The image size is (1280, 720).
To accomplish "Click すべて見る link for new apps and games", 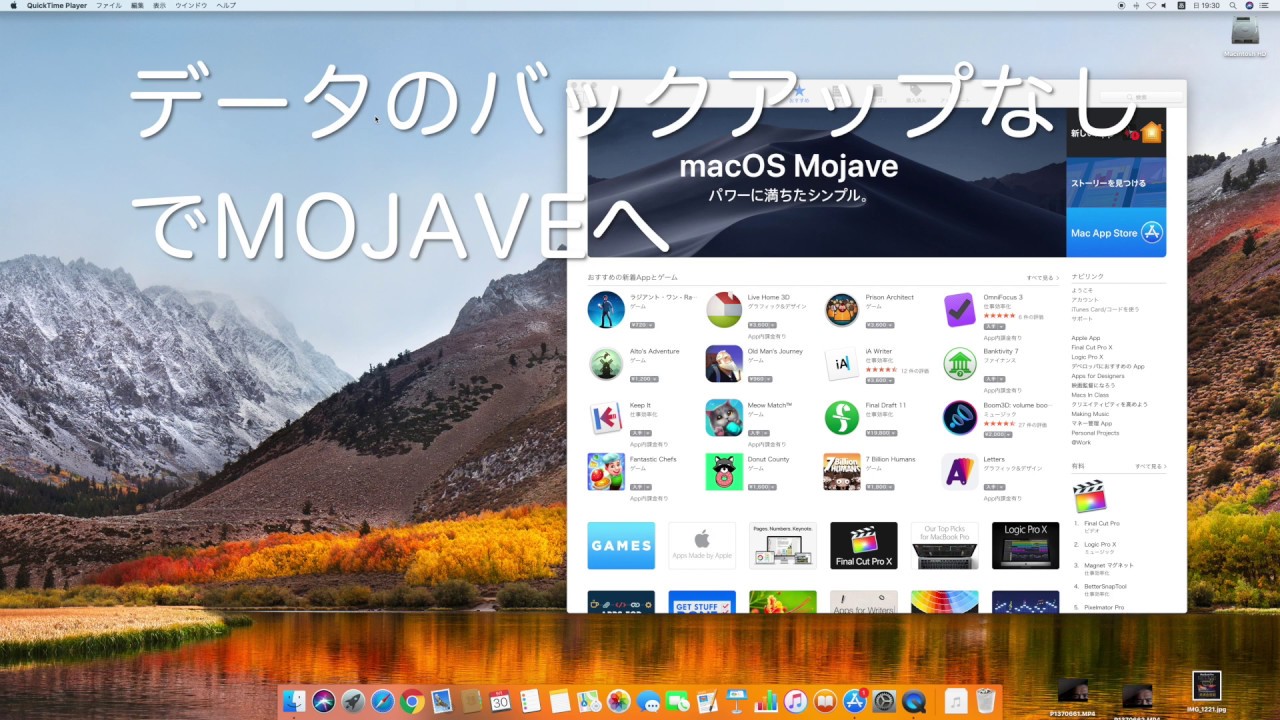I will (x=1042, y=277).
